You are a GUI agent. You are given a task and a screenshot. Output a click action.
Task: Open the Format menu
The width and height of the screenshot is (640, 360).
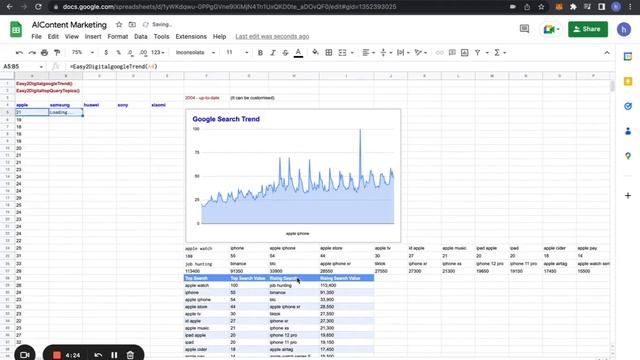coord(118,36)
